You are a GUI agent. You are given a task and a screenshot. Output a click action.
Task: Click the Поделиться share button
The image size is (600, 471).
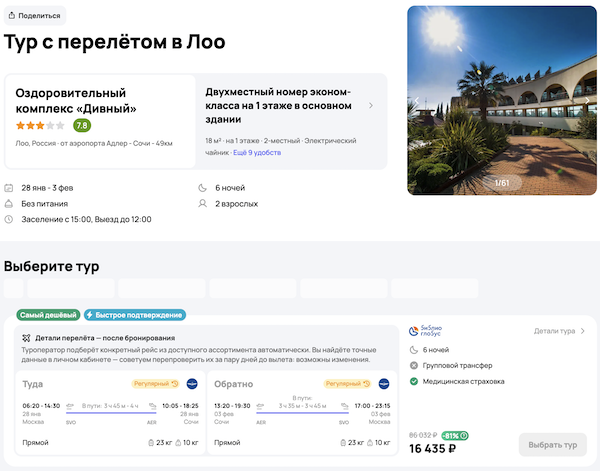tap(34, 16)
